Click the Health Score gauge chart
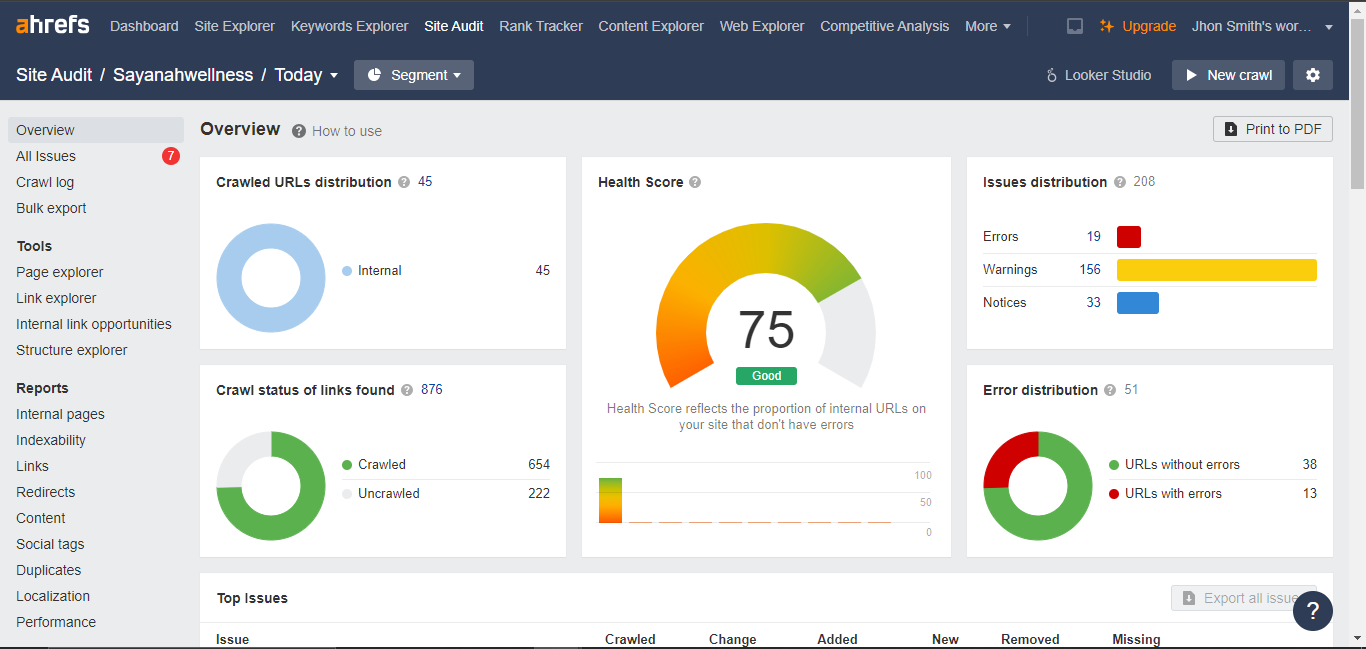 (766, 305)
